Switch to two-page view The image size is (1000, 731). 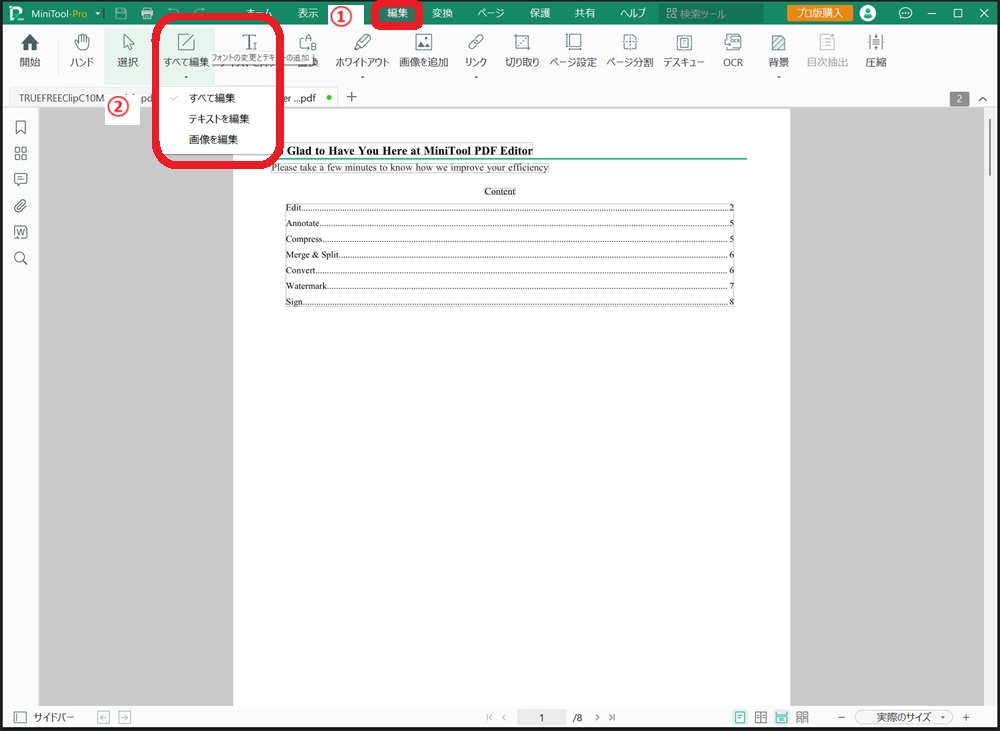(x=761, y=718)
